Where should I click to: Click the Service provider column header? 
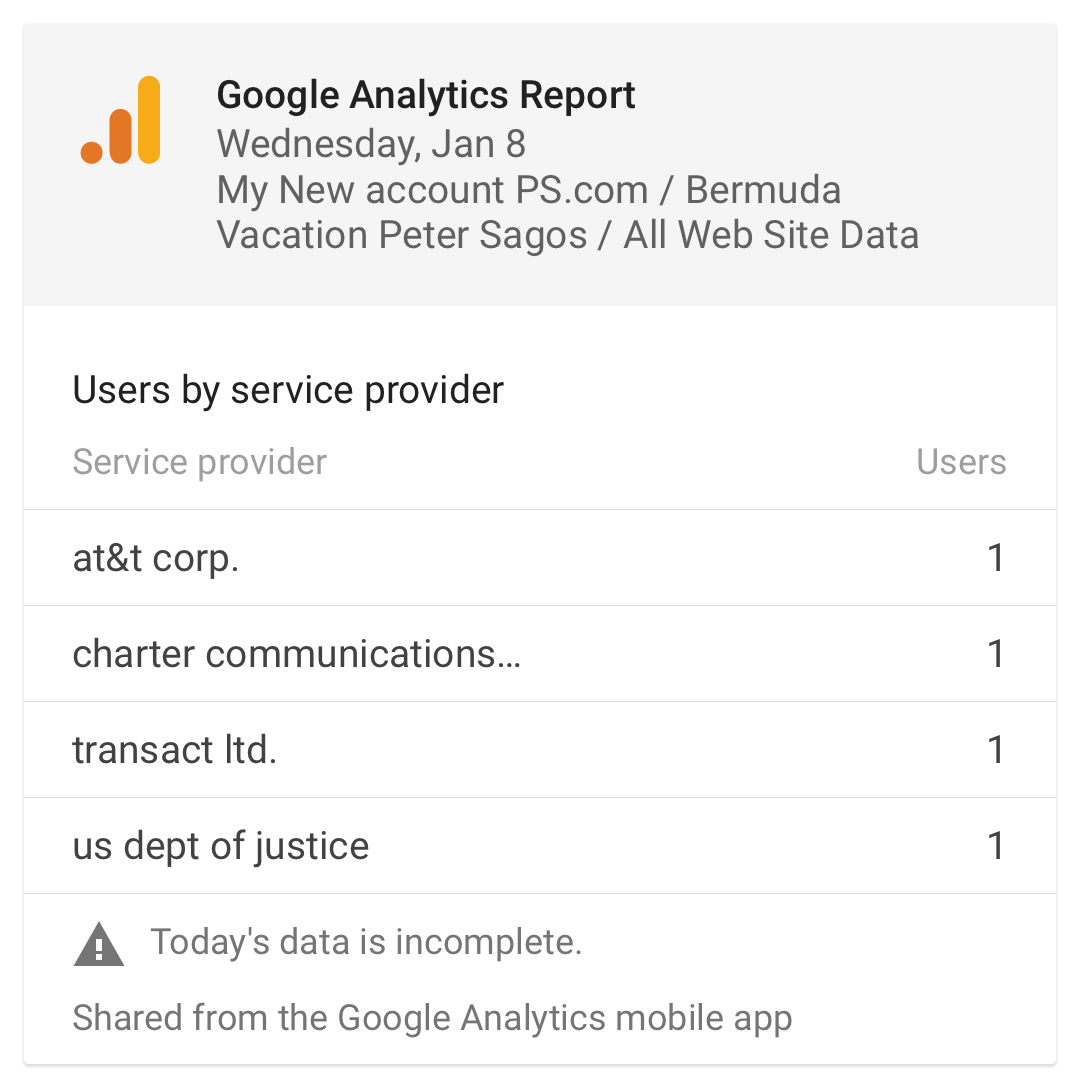tap(199, 463)
